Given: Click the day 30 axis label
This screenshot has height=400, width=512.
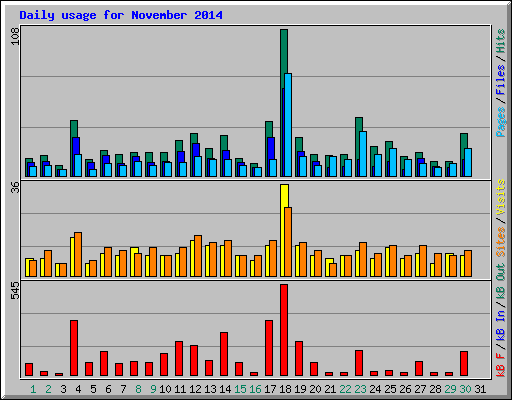Looking at the screenshot, I should [x=465, y=389].
